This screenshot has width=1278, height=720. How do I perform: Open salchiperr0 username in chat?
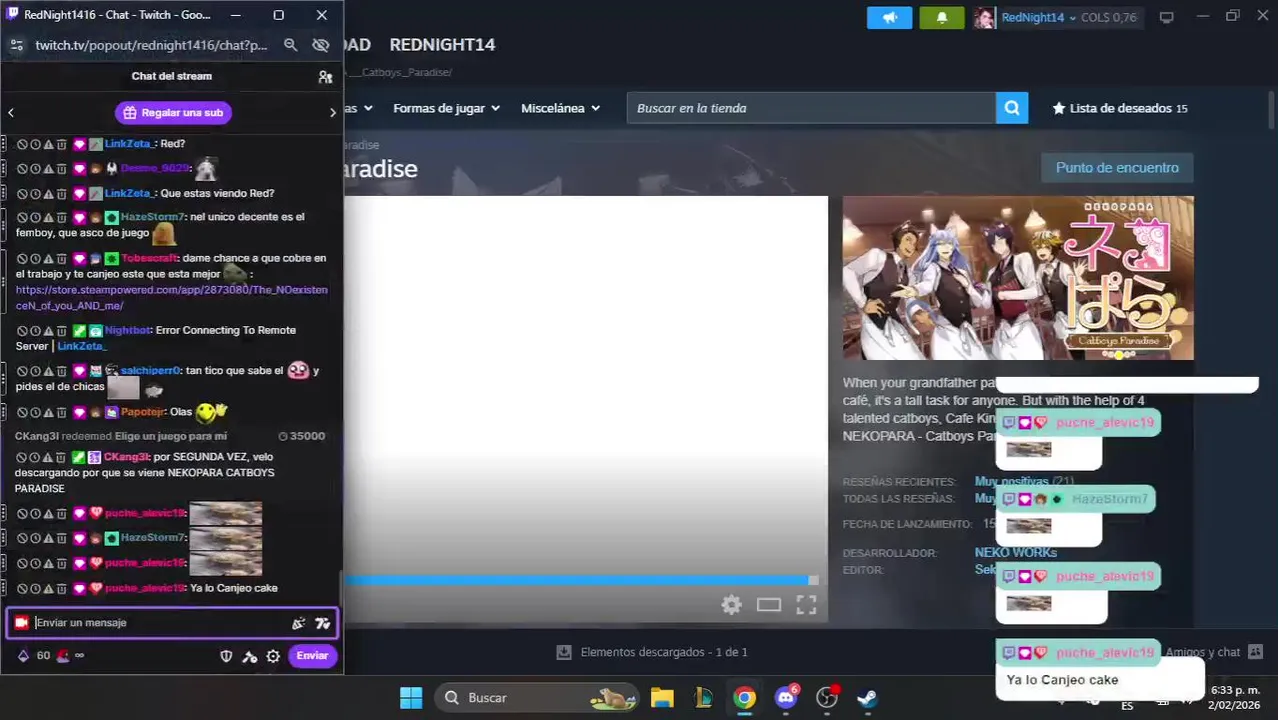pos(150,371)
